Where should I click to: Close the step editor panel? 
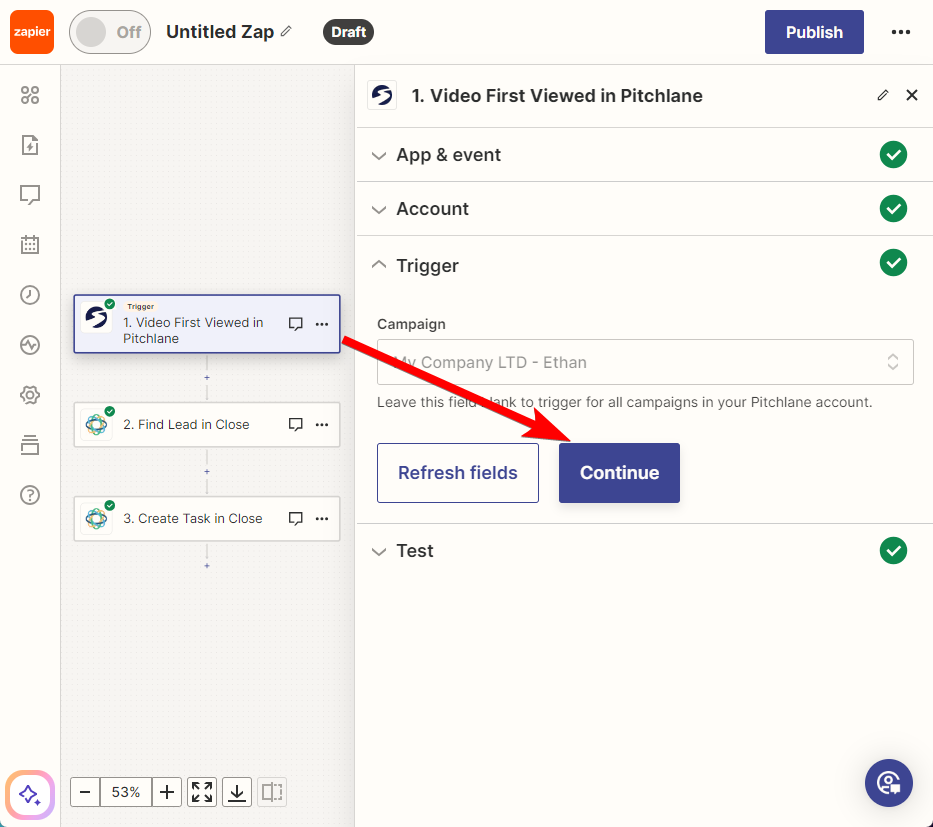click(x=912, y=95)
